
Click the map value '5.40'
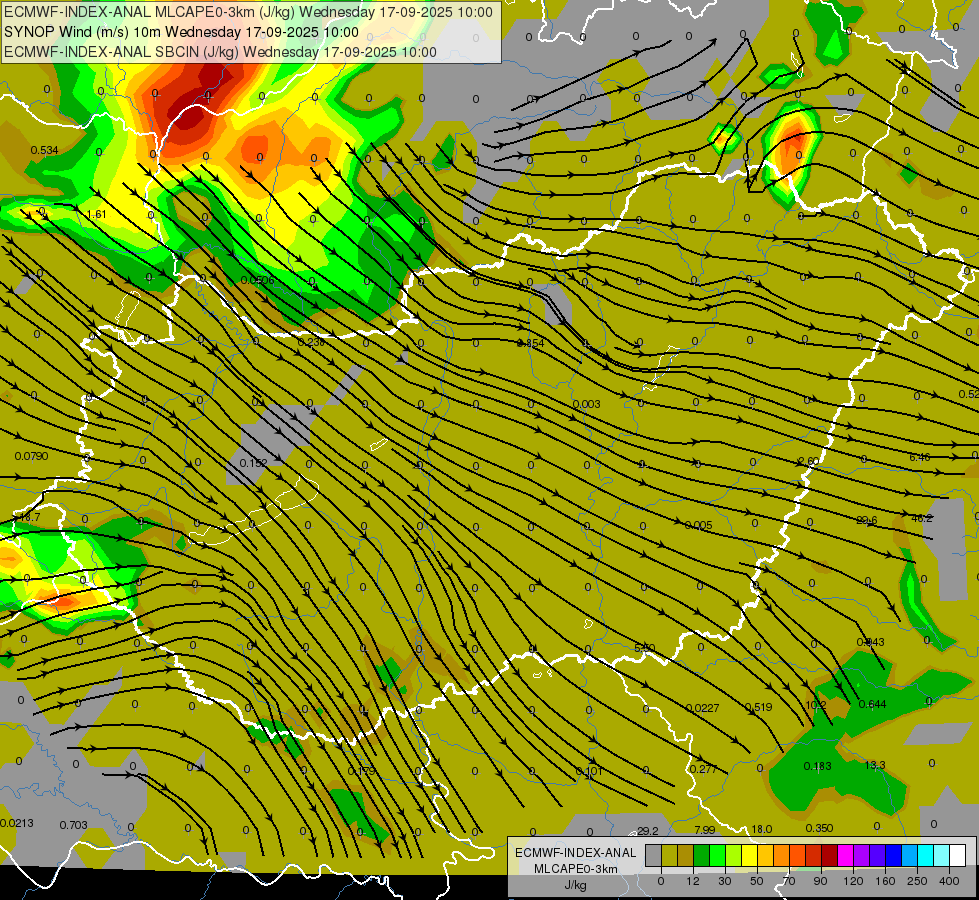pyautogui.click(x=644, y=648)
